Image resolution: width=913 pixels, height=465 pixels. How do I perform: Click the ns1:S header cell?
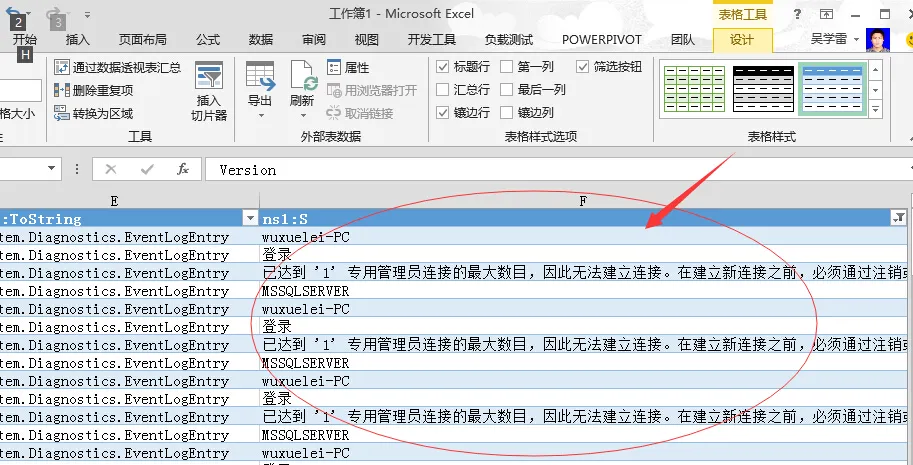tap(583, 218)
